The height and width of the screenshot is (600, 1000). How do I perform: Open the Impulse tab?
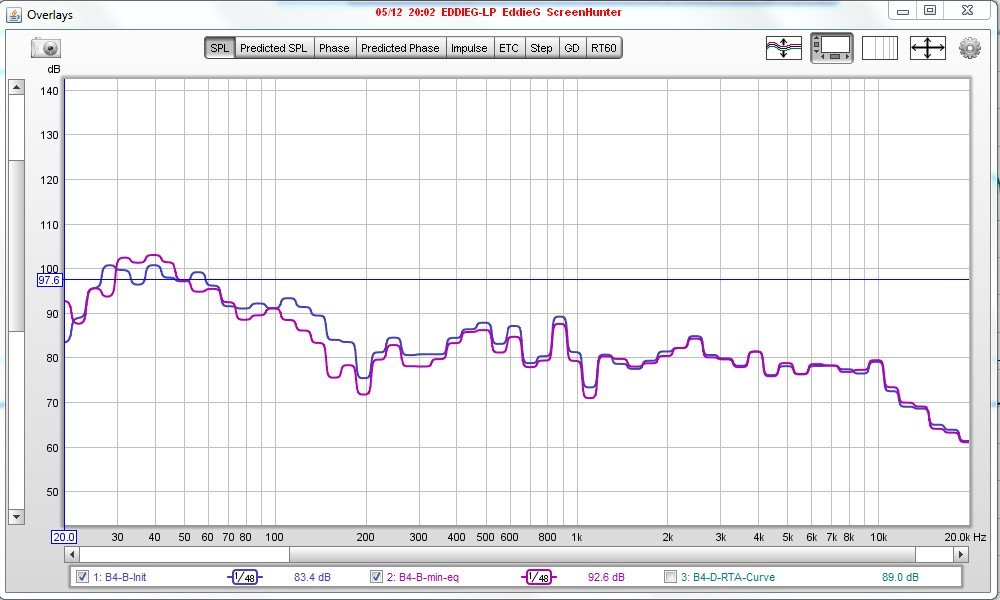(469, 48)
